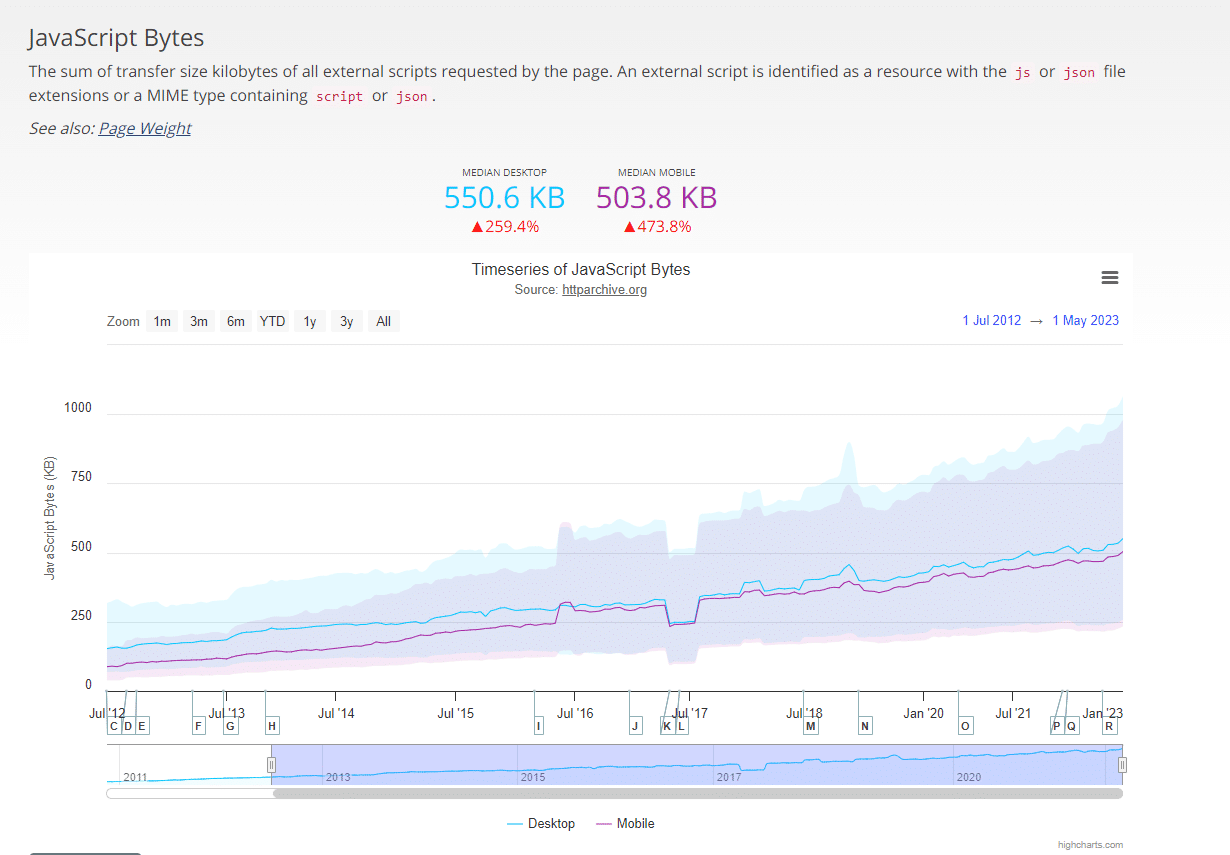Select the YTD zoom range

[x=272, y=322]
